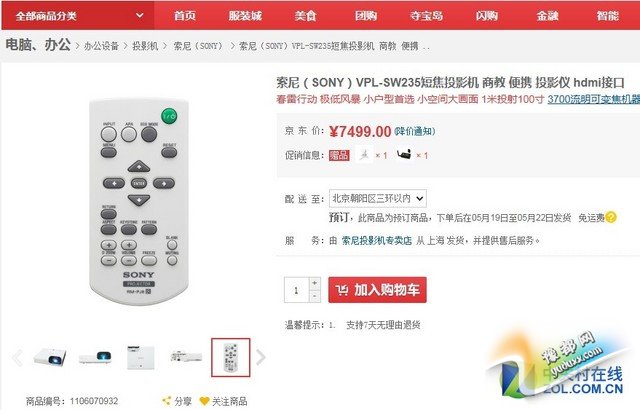Select the remote control thumbnail image
This screenshot has width=640, height=410.
coord(231,357)
